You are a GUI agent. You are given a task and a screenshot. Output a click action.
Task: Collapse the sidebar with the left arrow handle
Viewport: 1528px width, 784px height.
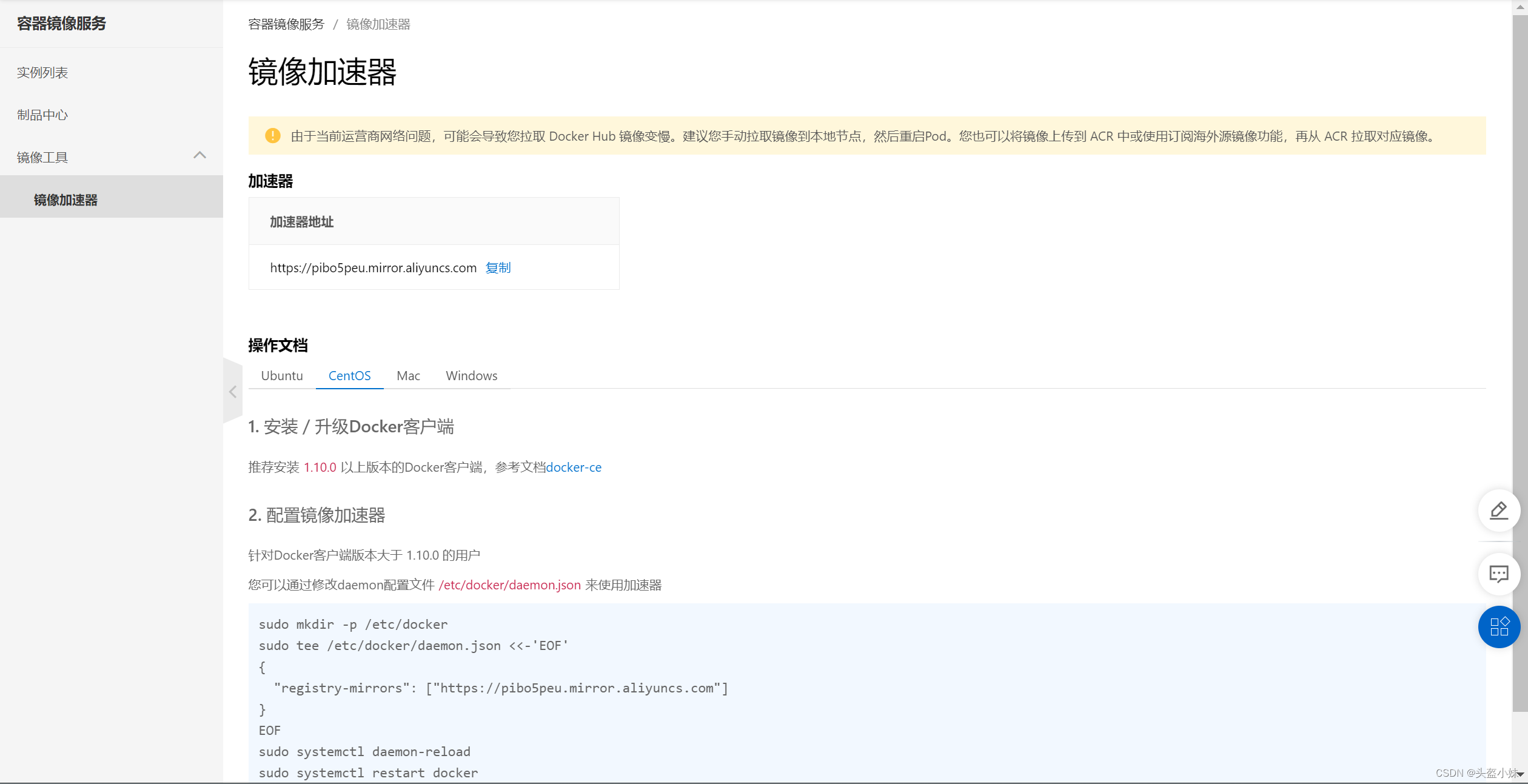(x=233, y=392)
